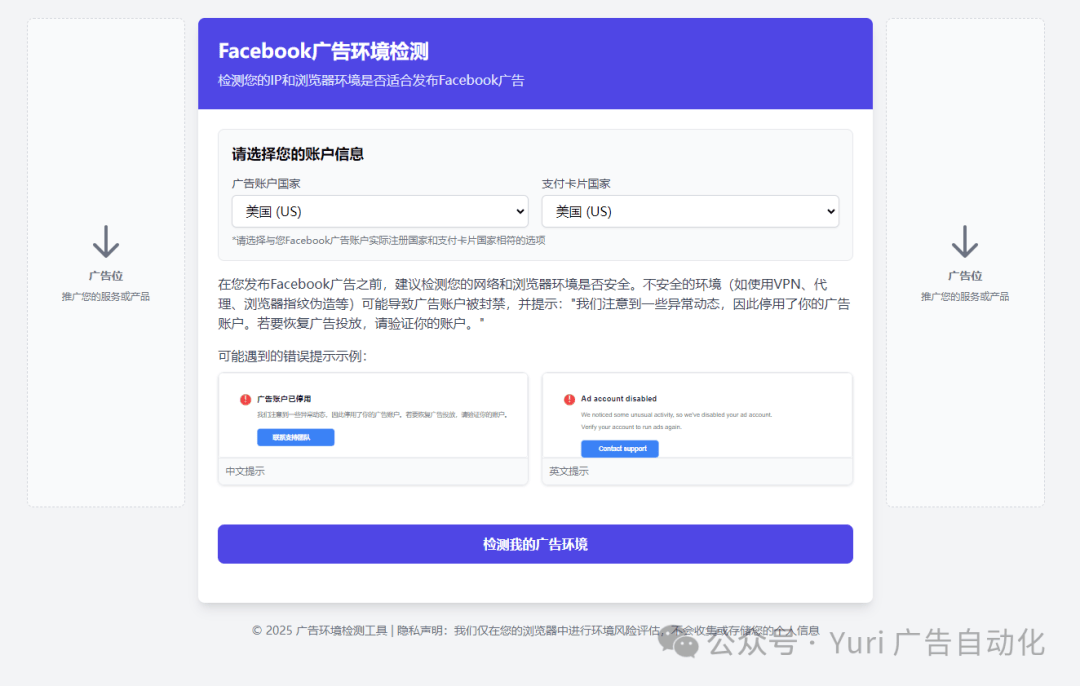The height and width of the screenshot is (686, 1080).
Task: Click the Facebook广告环境检测 page title
Action: (323, 51)
